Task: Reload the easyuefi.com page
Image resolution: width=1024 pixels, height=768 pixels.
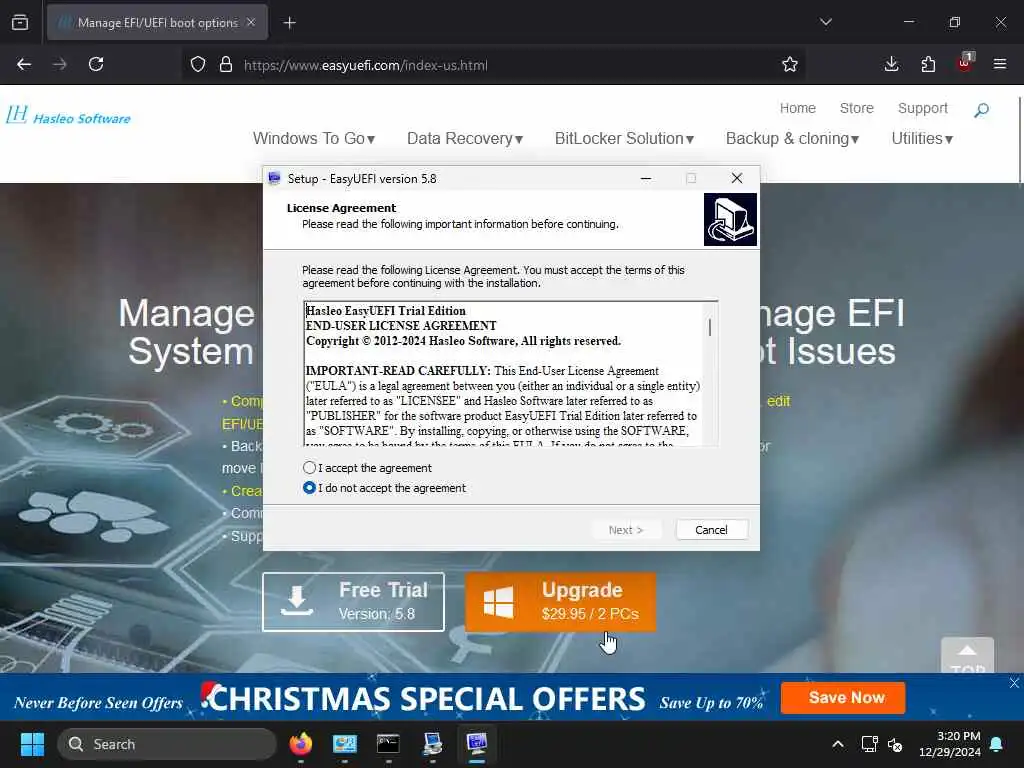Action: tap(96, 64)
